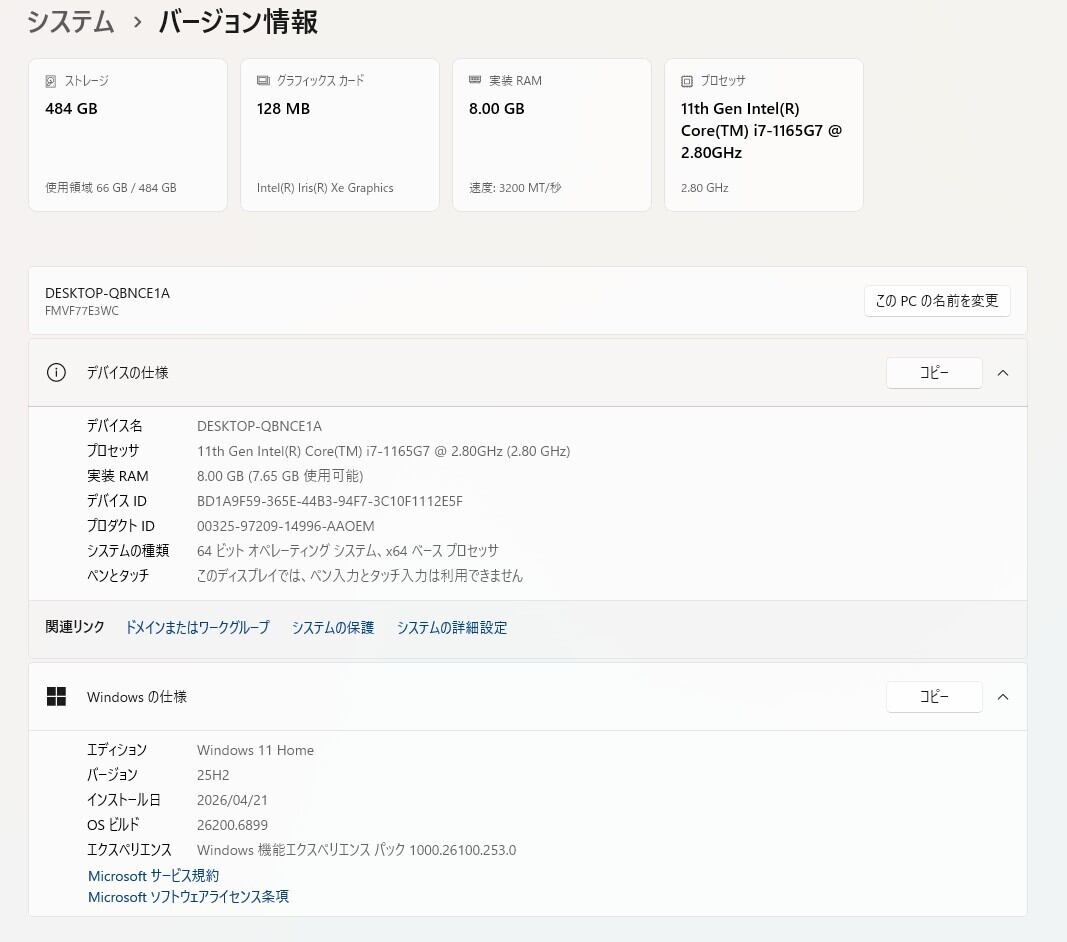The image size is (1067, 942).
Task: Click the システムの種類 64 ビット value
Action: pos(348,551)
